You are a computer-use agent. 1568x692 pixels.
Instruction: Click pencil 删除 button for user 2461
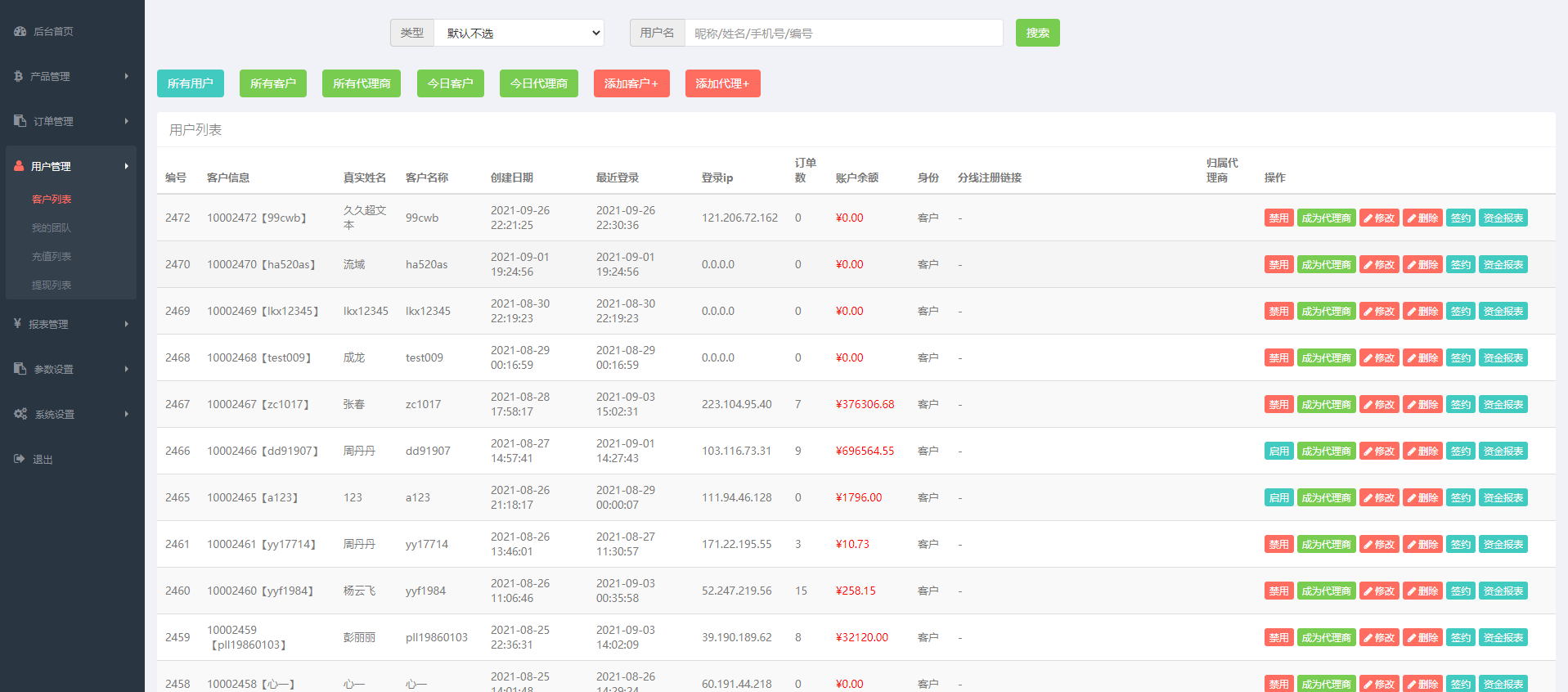[1423, 544]
